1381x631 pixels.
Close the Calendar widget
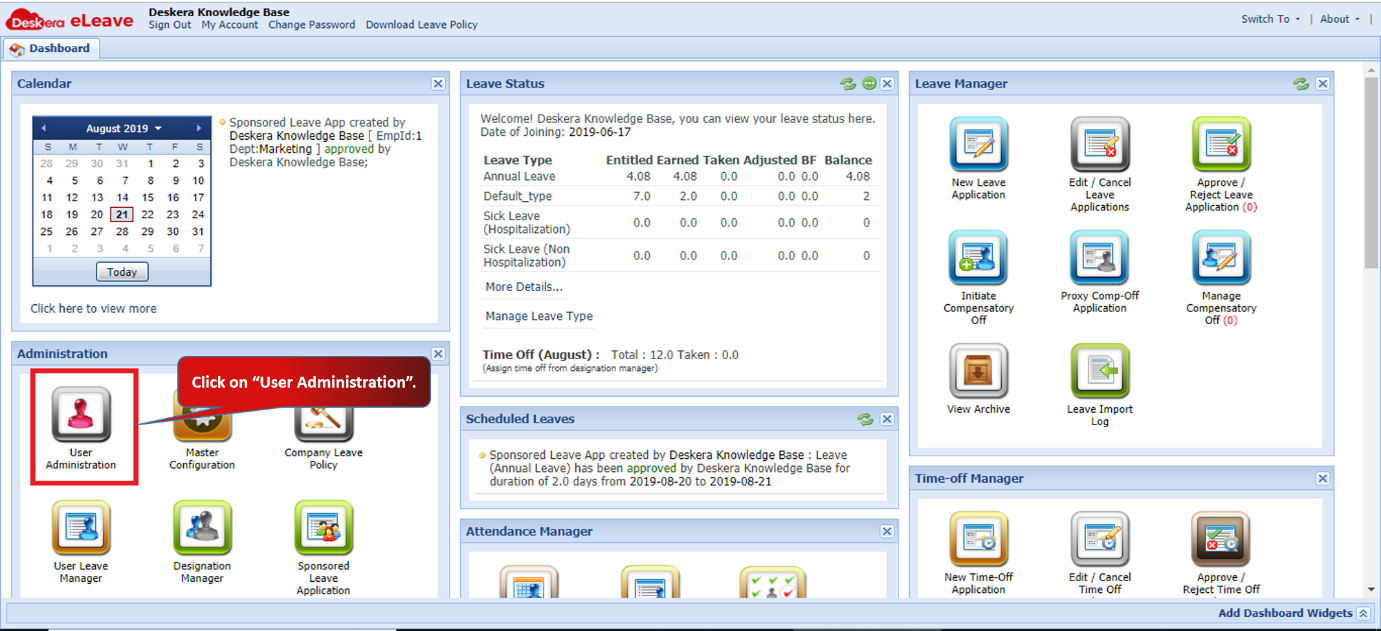[438, 84]
